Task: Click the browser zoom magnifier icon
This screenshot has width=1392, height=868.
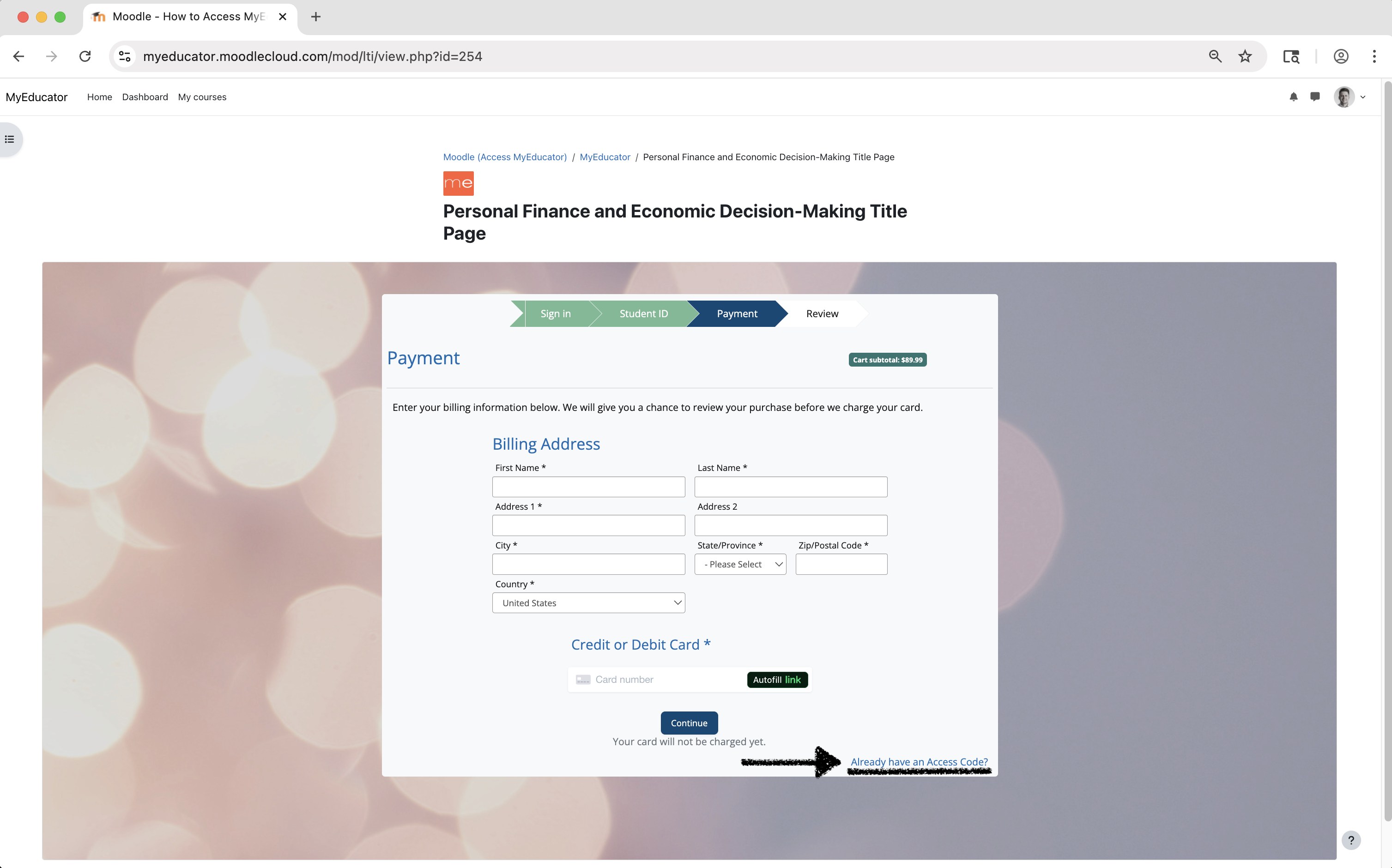Action: coord(1215,56)
